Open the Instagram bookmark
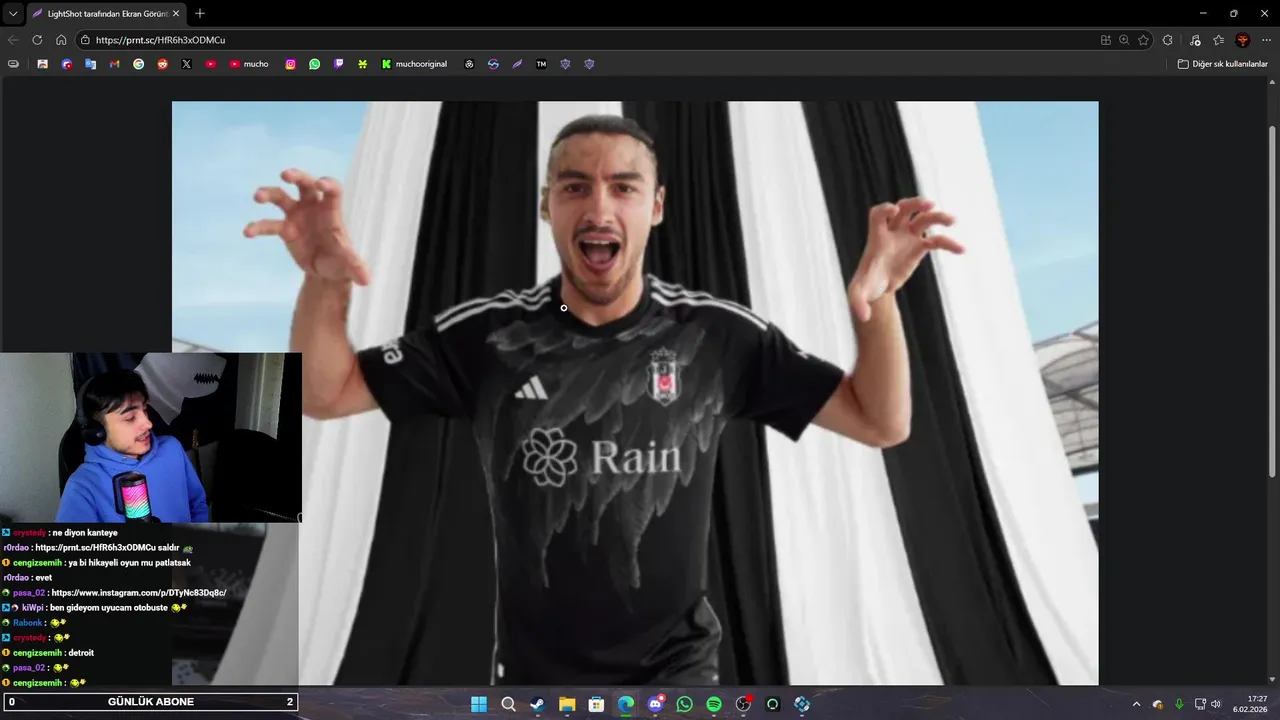Screen dimensions: 1280x720 [x=291, y=64]
